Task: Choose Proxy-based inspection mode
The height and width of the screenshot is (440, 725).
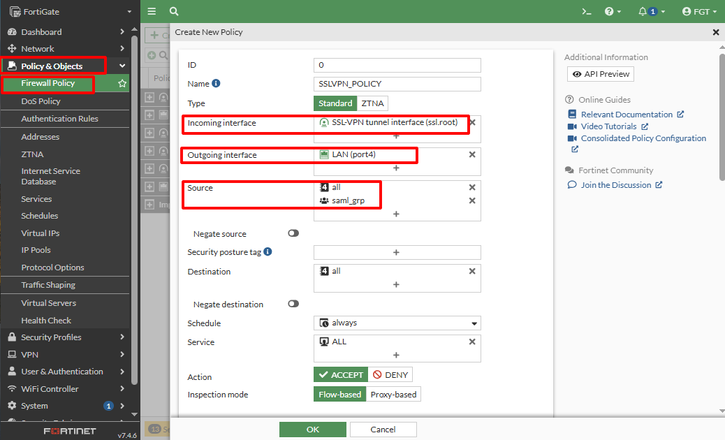Action: pyautogui.click(x=393, y=394)
